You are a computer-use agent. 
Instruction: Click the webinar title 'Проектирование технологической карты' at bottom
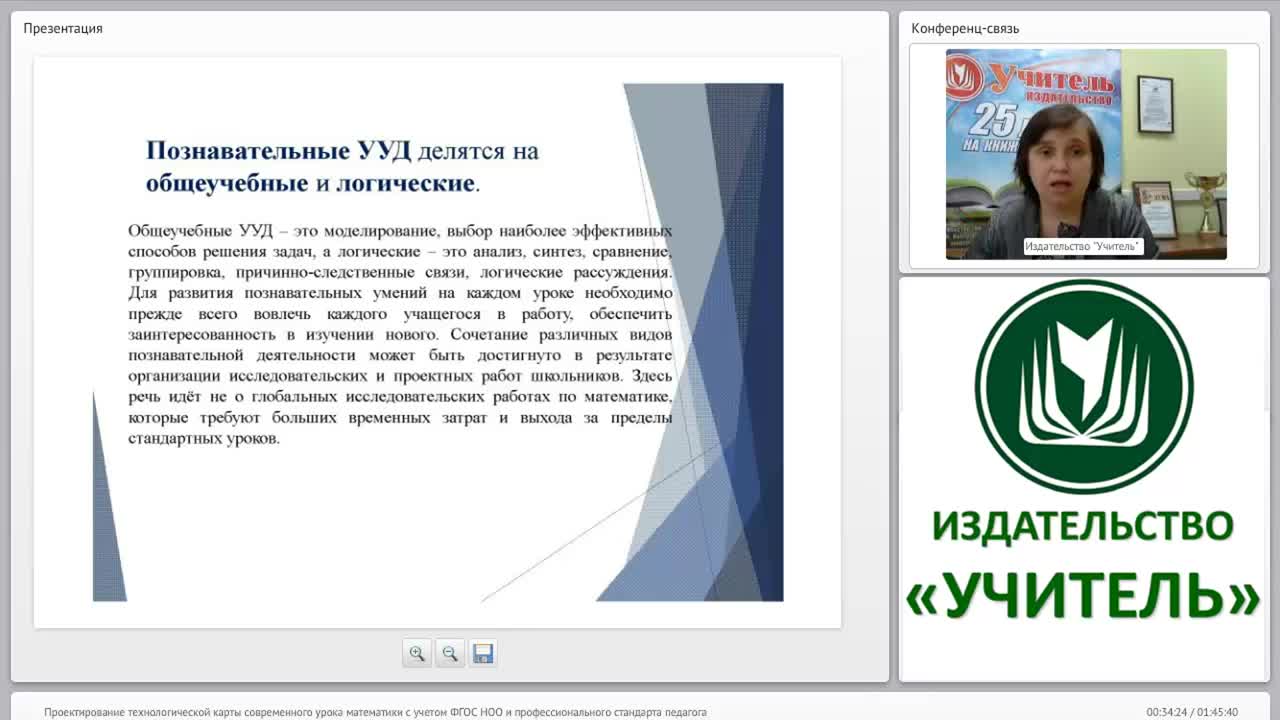(x=375, y=712)
